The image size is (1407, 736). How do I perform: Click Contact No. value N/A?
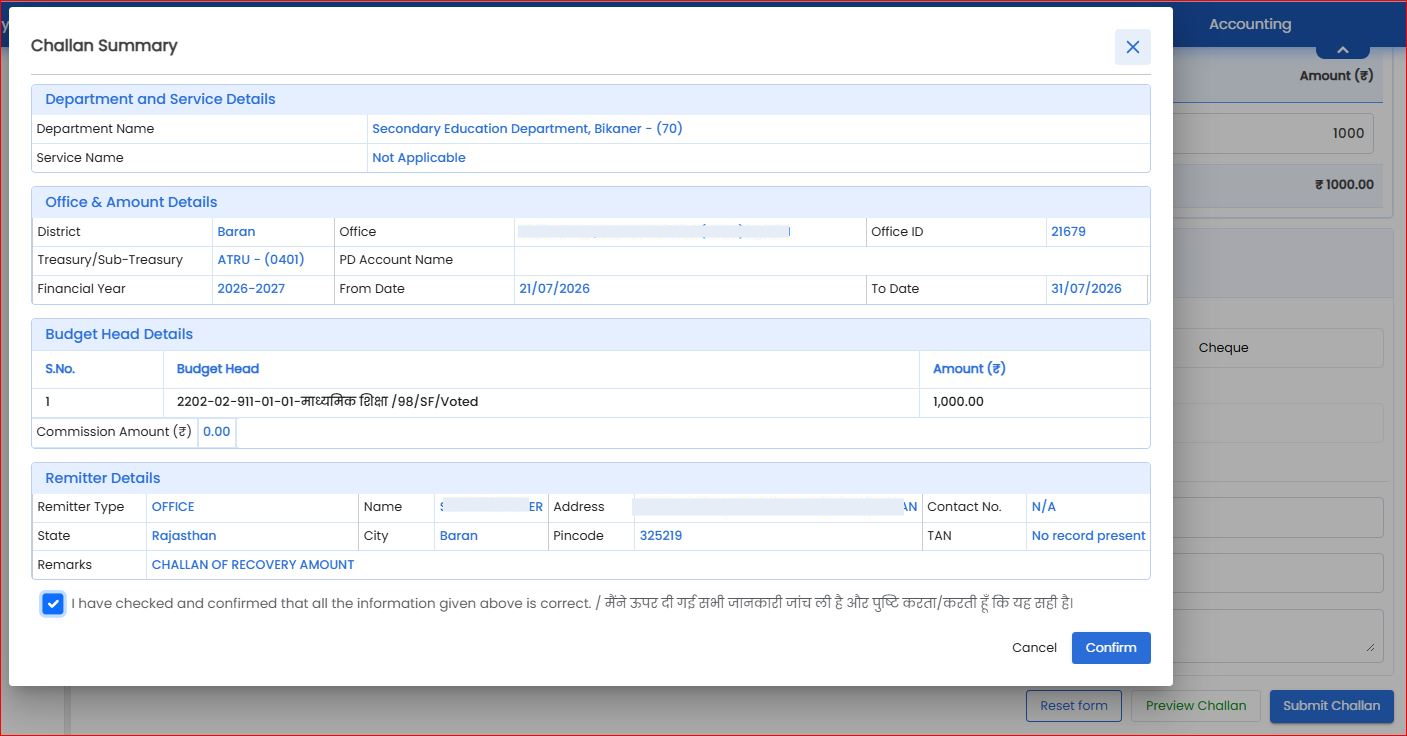pyautogui.click(x=1043, y=507)
